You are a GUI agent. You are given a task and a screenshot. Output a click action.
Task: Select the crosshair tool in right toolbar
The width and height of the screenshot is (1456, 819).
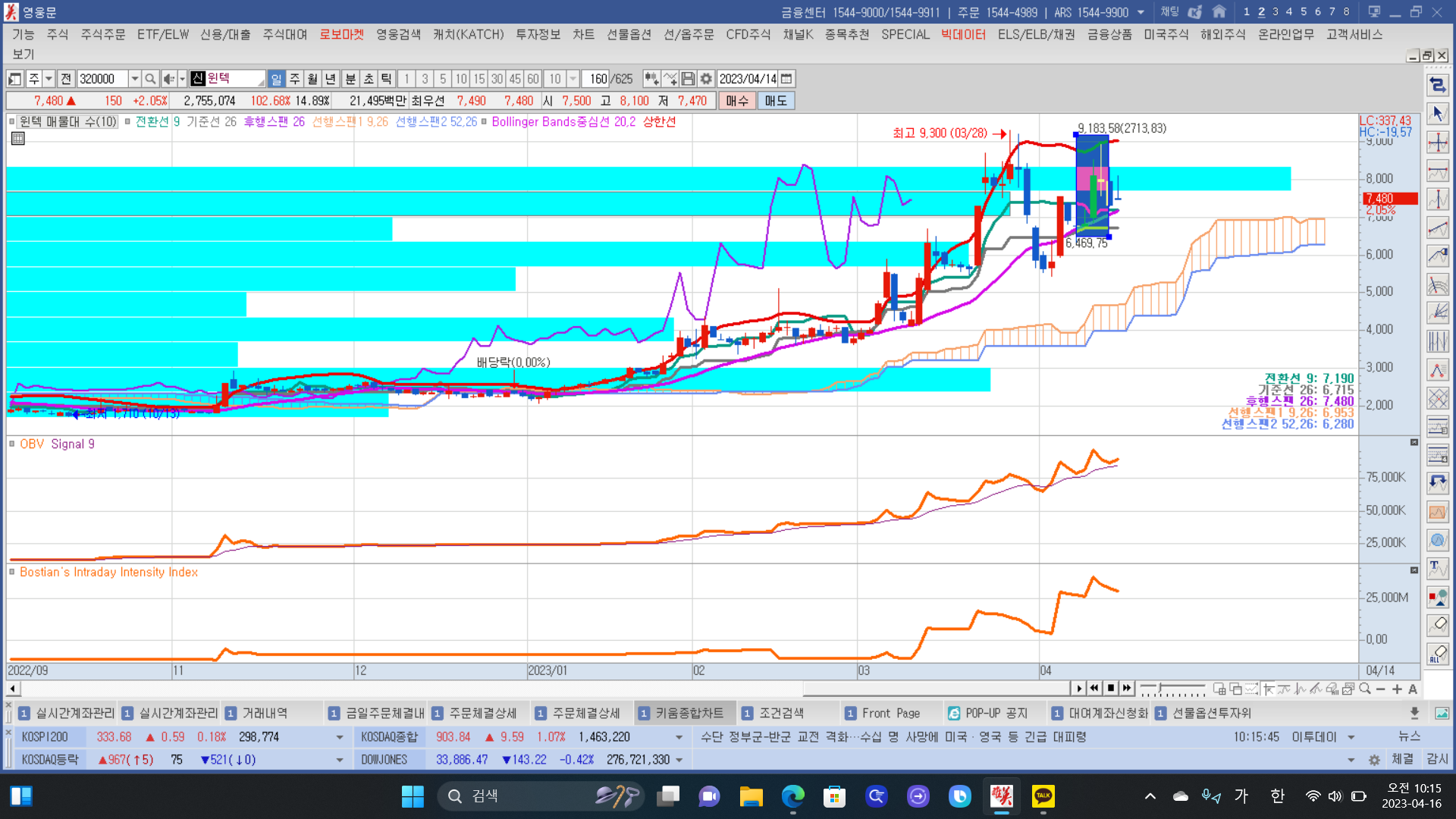(x=1437, y=142)
